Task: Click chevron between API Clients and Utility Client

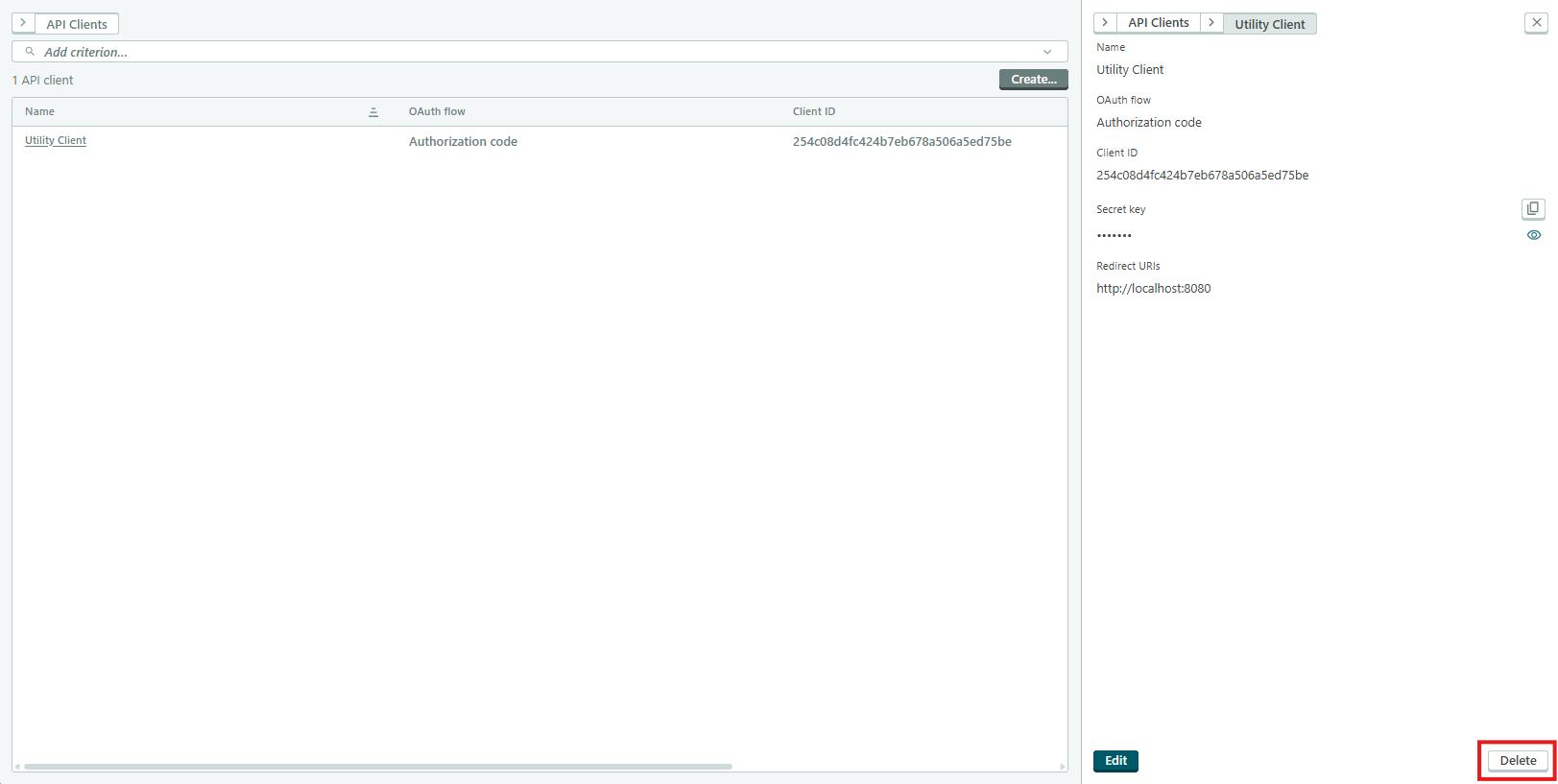Action: click(x=1211, y=23)
